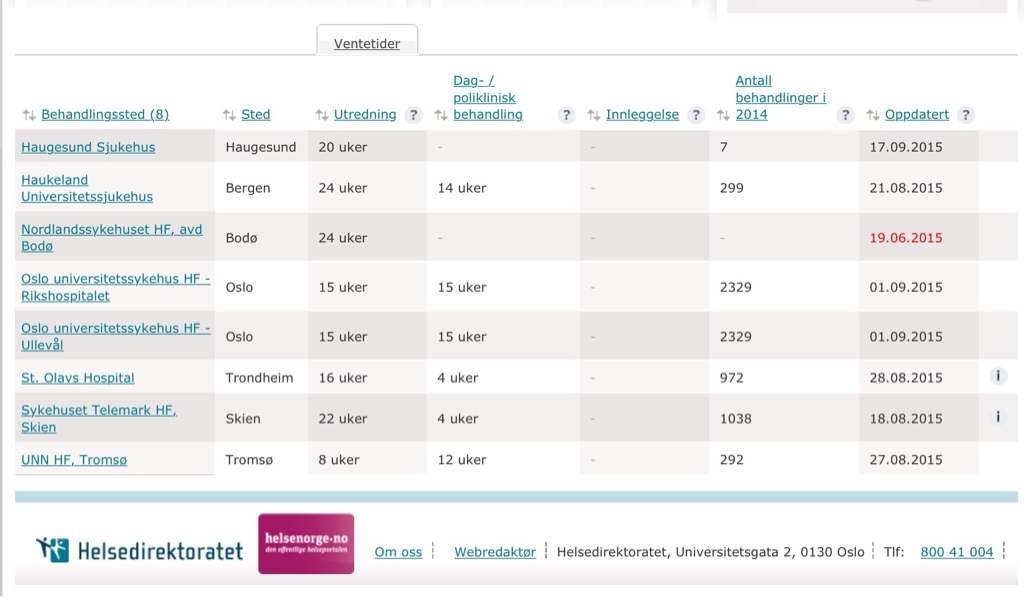
Task: Sort table by Oppdatert date
Action: tap(916, 115)
